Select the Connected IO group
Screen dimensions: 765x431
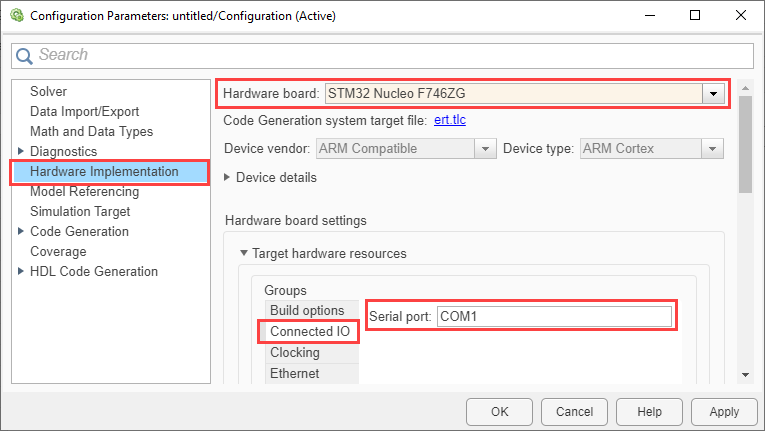pyautogui.click(x=308, y=332)
